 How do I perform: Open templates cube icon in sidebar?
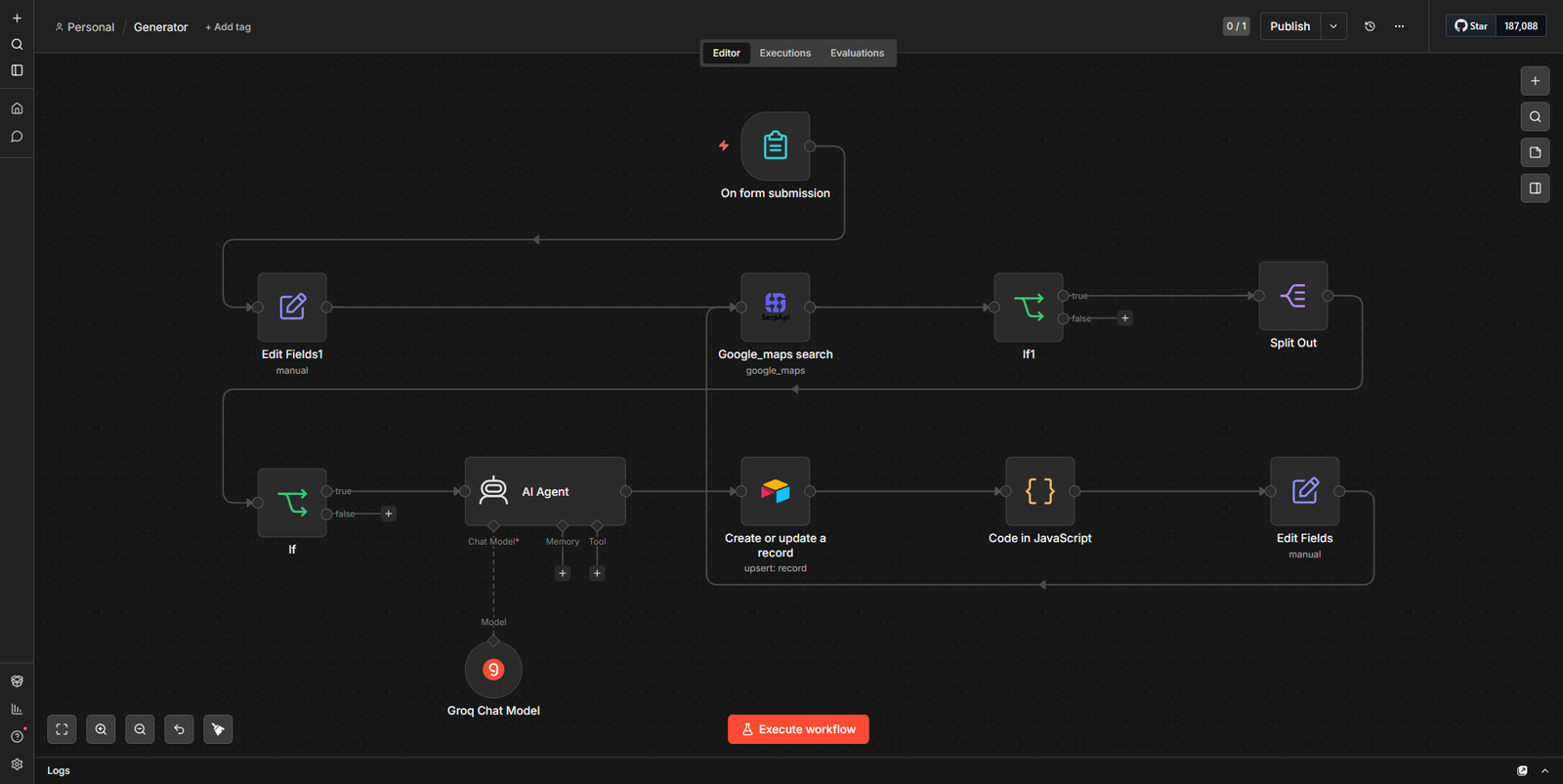click(x=17, y=681)
